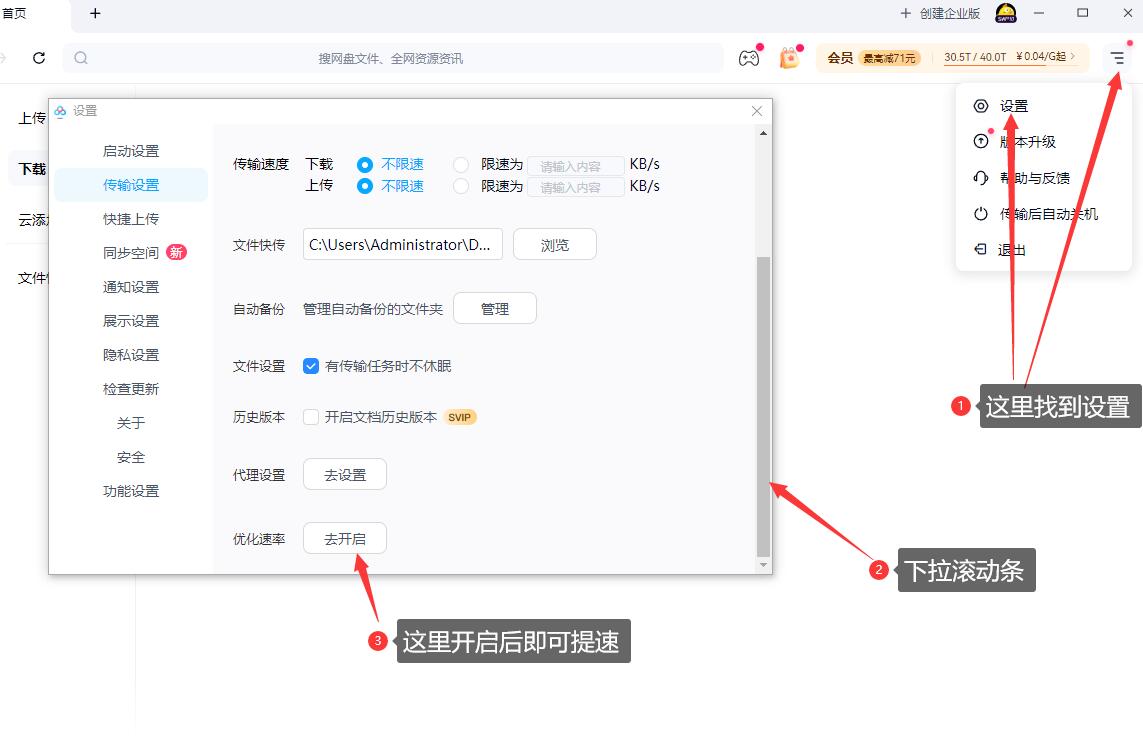Click scrollbar up arrow in settings

(763, 133)
